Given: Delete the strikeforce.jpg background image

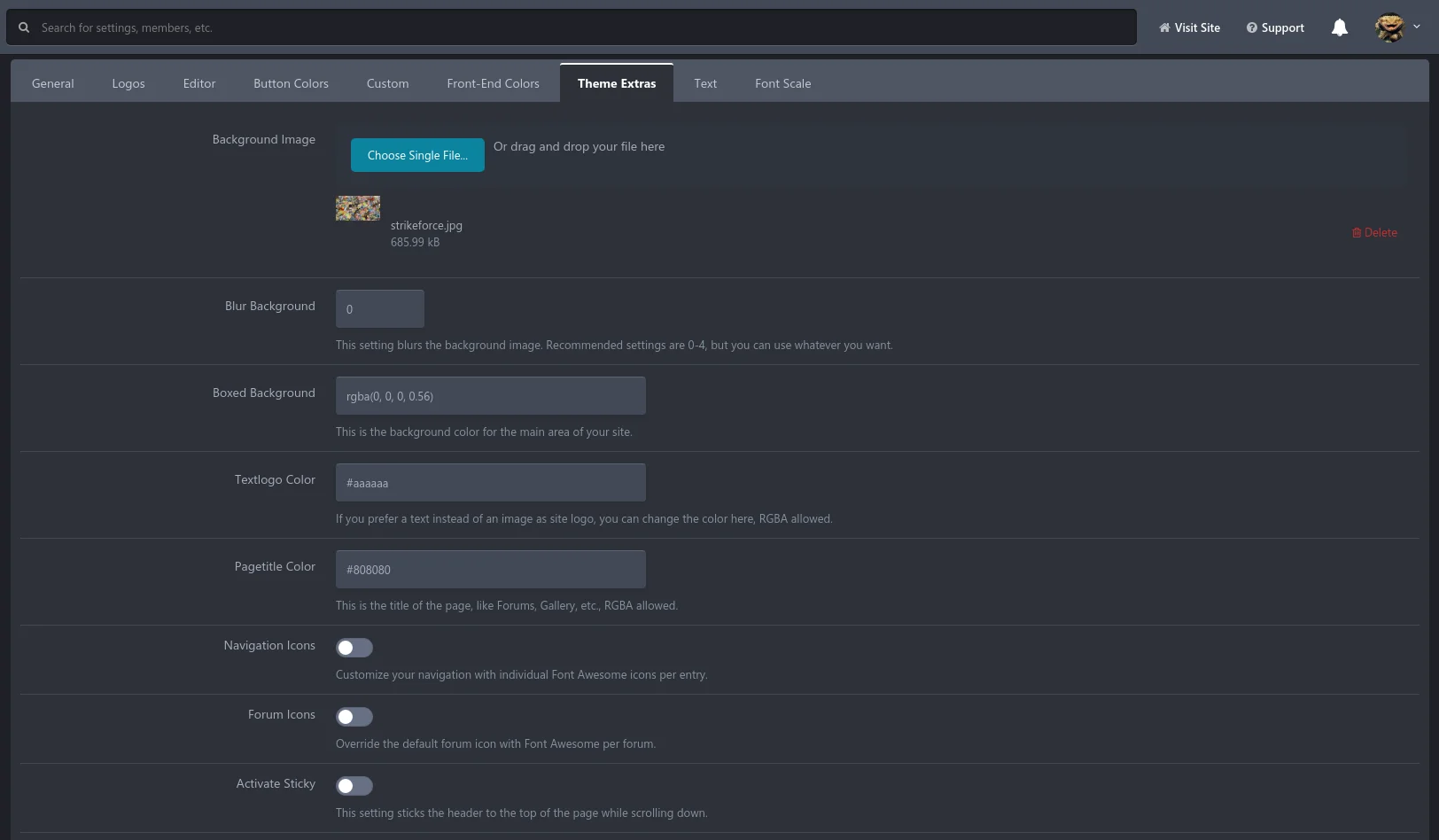Looking at the screenshot, I should pos(1374,232).
